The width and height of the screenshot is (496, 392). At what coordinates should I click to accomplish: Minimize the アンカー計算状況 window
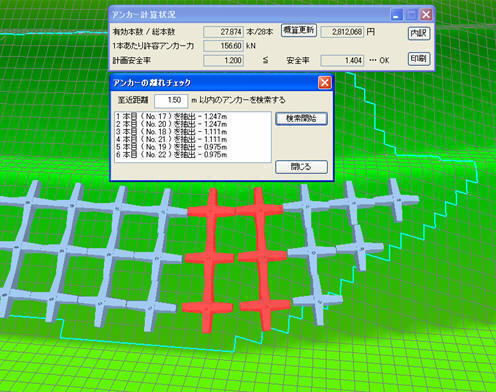[396, 15]
